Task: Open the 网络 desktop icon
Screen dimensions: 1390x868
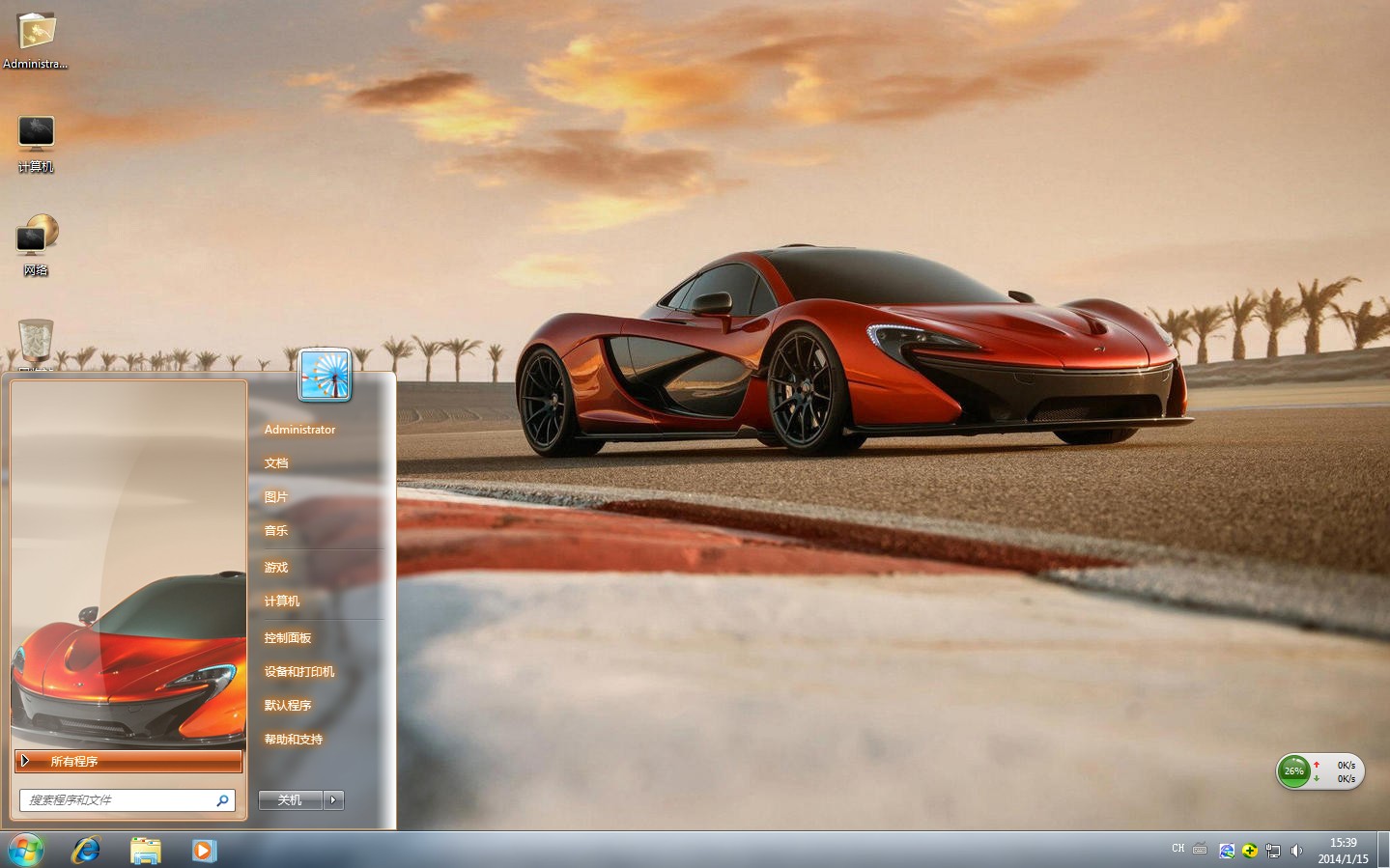Action: pos(37,245)
